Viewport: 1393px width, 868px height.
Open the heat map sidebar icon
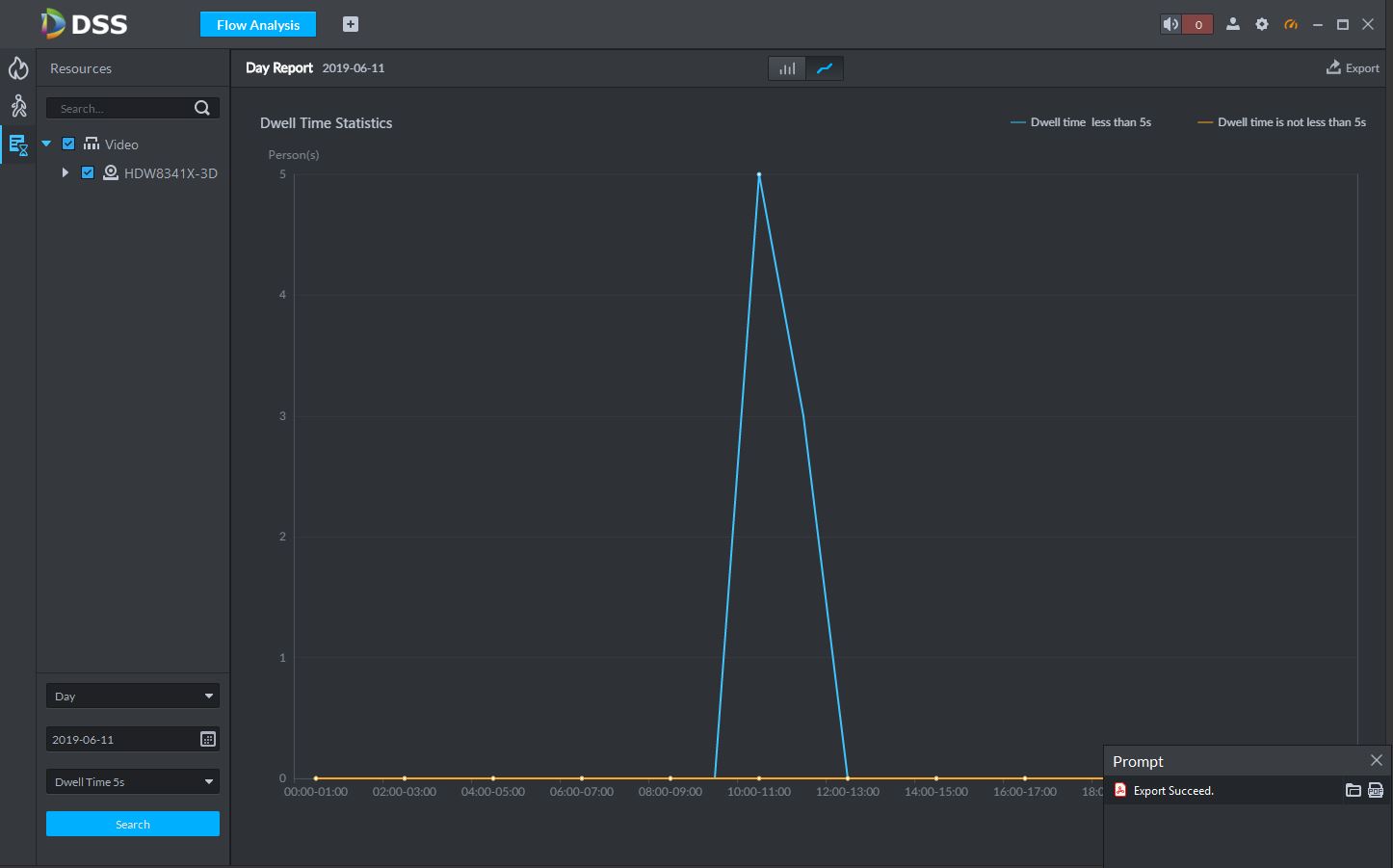[x=18, y=68]
